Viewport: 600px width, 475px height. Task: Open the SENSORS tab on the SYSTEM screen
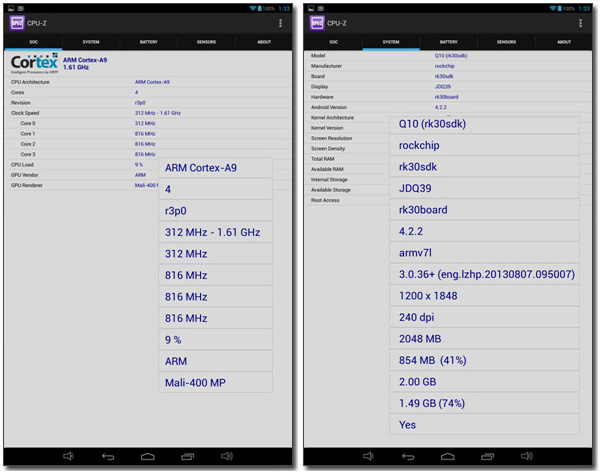(x=506, y=42)
